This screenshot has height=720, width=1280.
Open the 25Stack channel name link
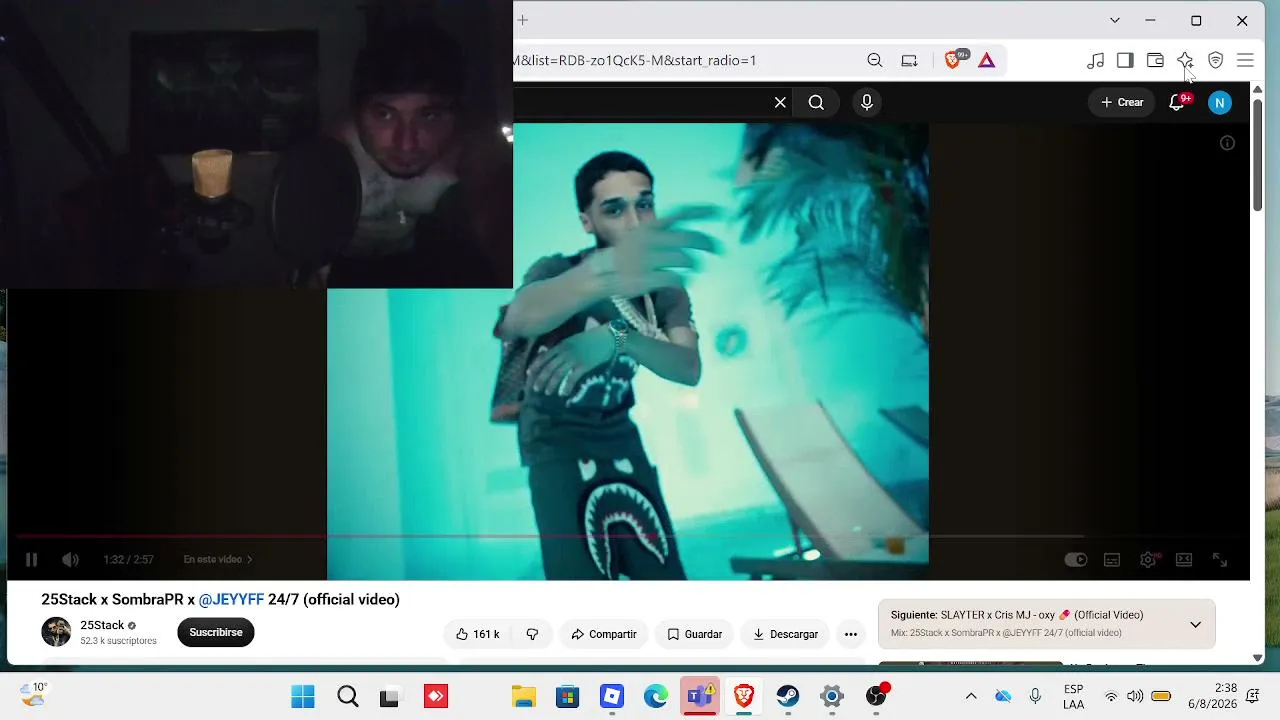click(102, 626)
